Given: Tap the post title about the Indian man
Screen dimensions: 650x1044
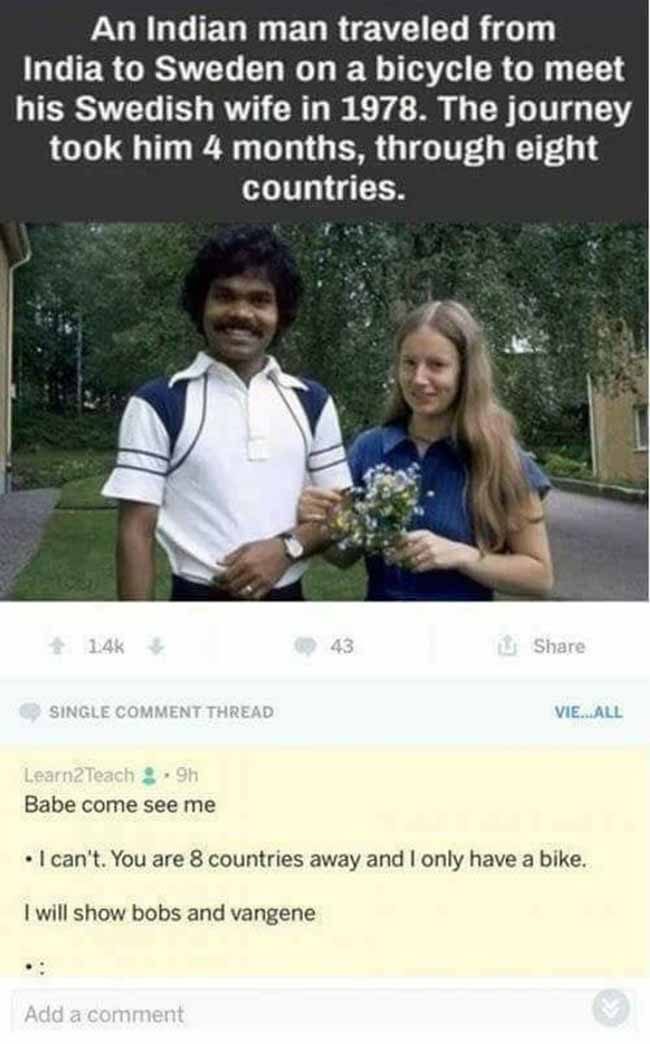Looking at the screenshot, I should pyautogui.click(x=325, y=109).
